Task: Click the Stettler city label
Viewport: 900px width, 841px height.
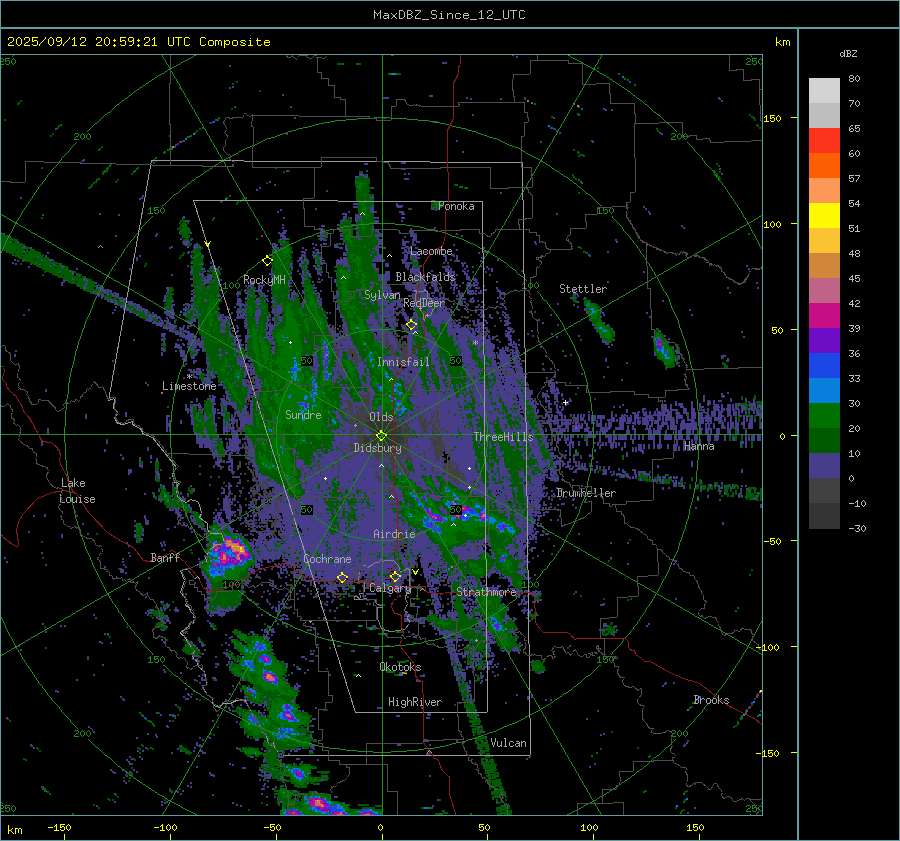Action: (x=583, y=289)
